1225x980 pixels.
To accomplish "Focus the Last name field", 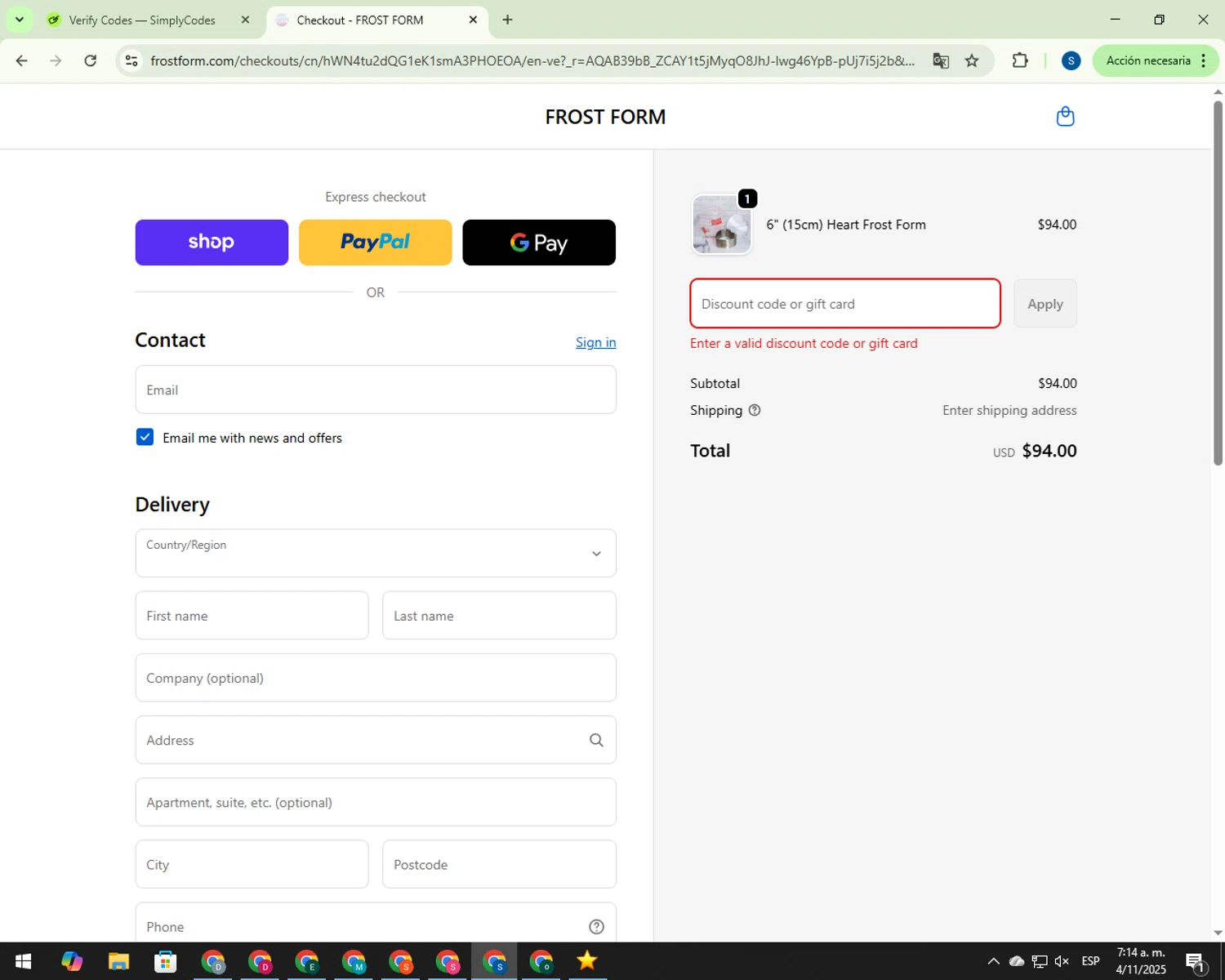I will 499,616.
